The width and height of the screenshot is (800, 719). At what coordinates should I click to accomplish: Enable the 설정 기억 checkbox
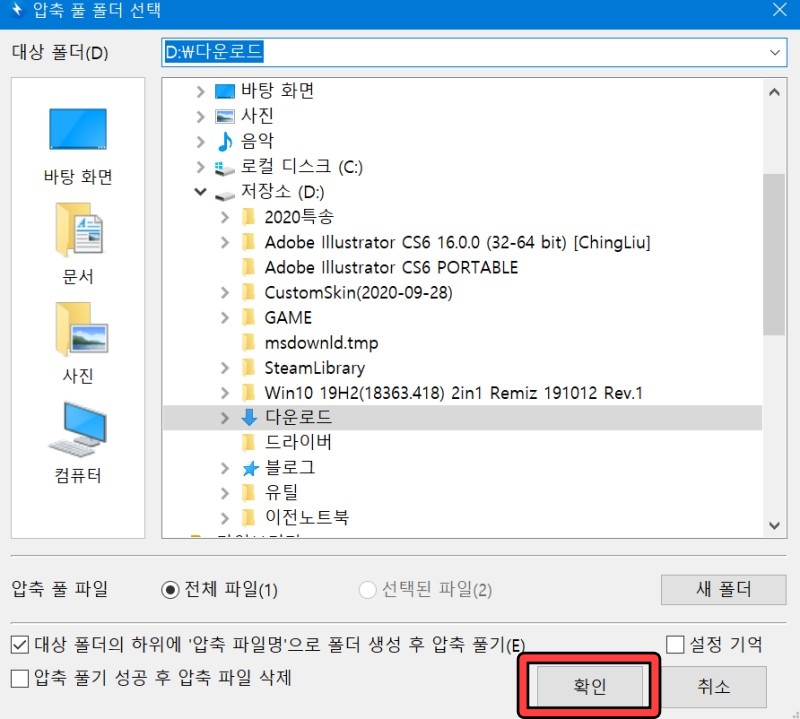(674, 644)
